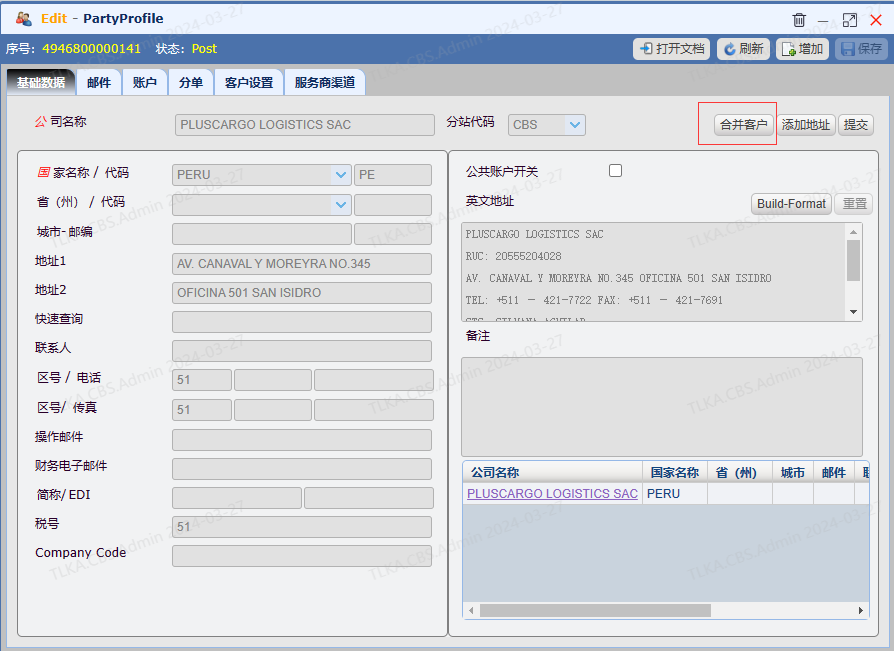This screenshot has height=651, width=894.
Task: Click the 邮编 postal code field
Action: tap(392, 234)
